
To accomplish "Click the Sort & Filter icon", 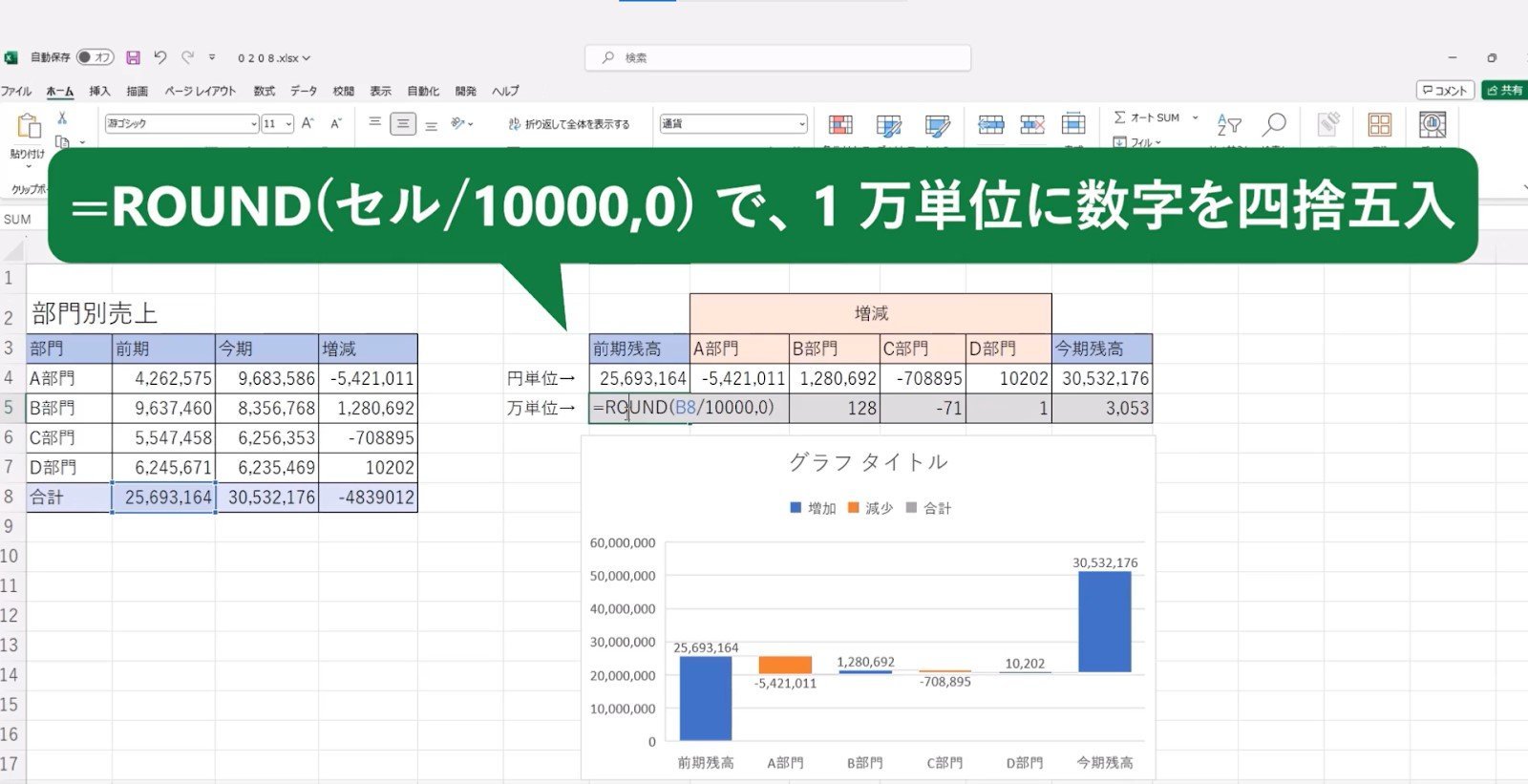I will pyautogui.click(x=1229, y=124).
